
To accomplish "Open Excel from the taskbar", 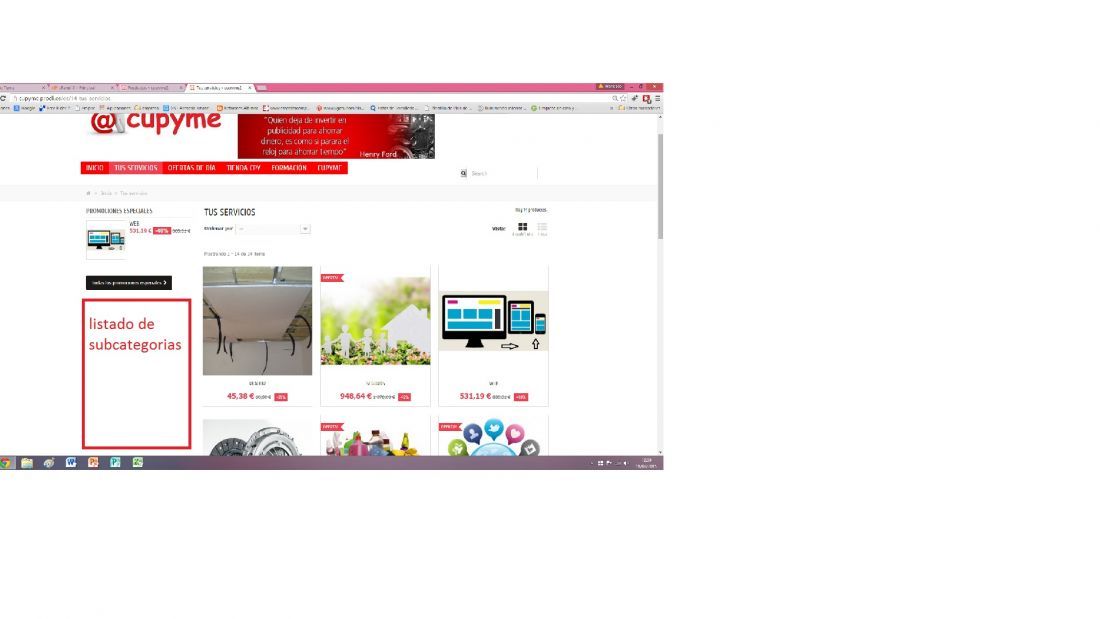I will 138,462.
